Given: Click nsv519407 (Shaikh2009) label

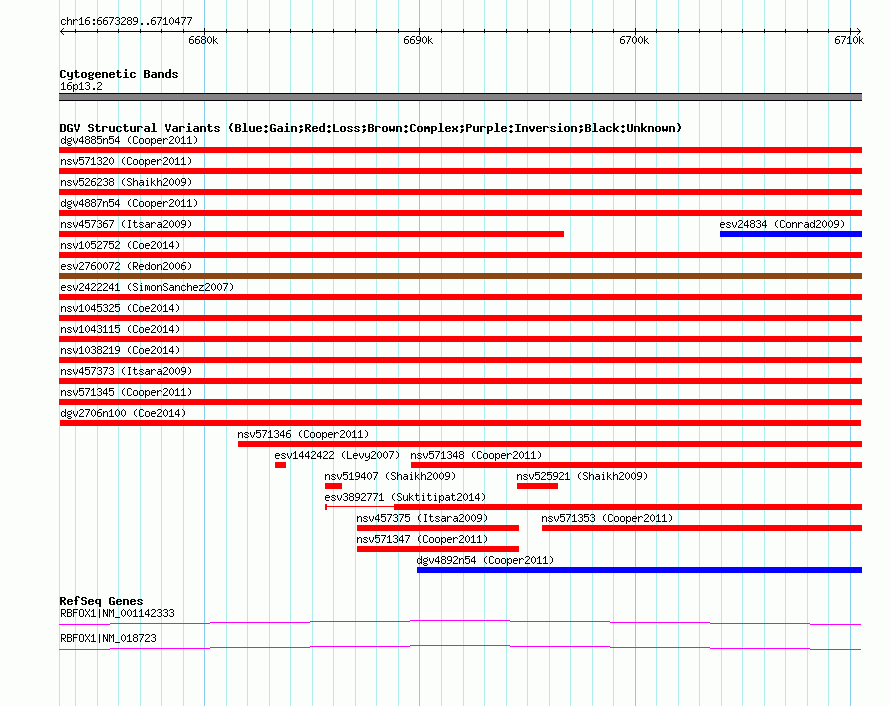Looking at the screenshot, I should point(390,476).
